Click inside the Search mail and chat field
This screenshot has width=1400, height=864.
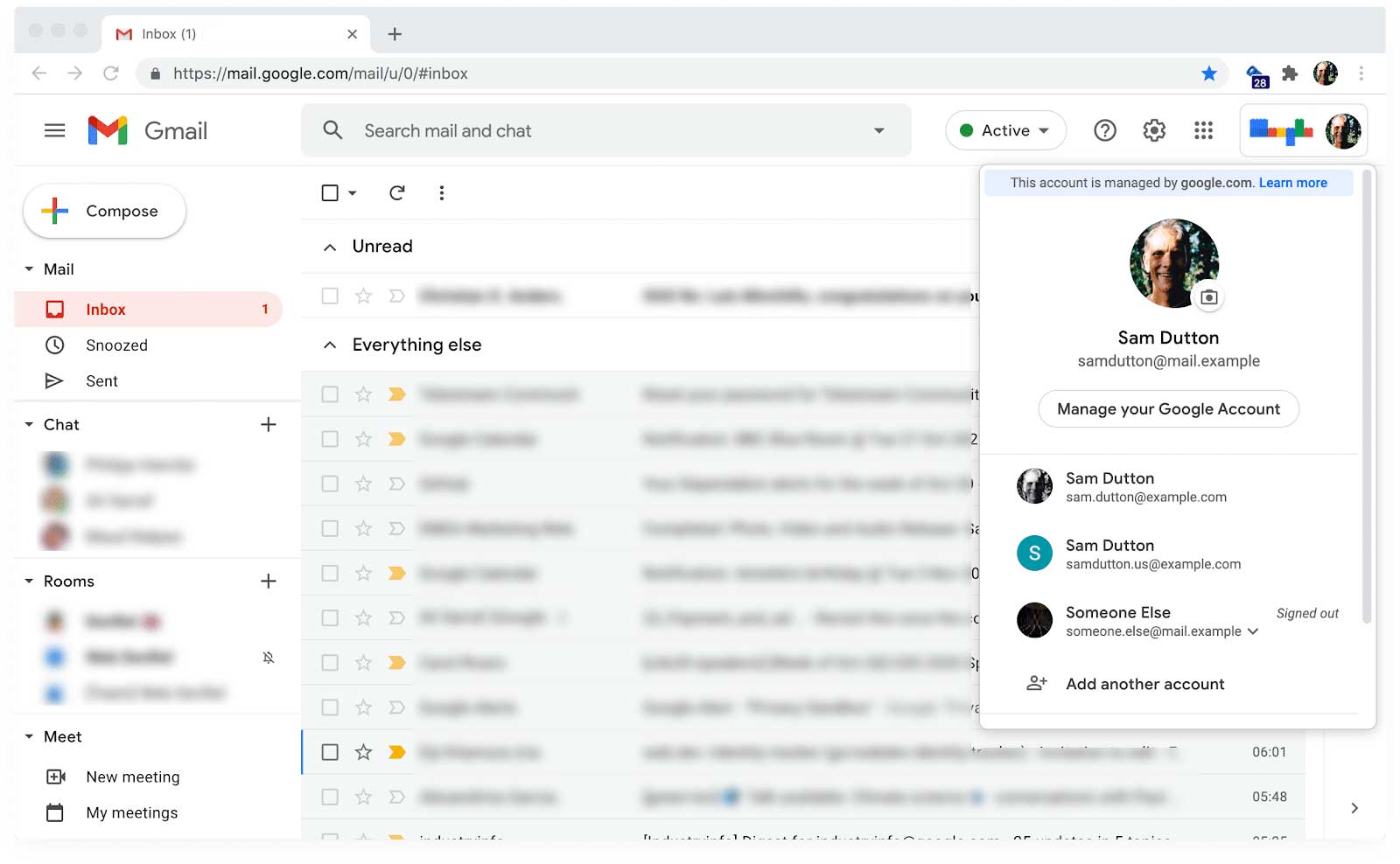(525, 130)
